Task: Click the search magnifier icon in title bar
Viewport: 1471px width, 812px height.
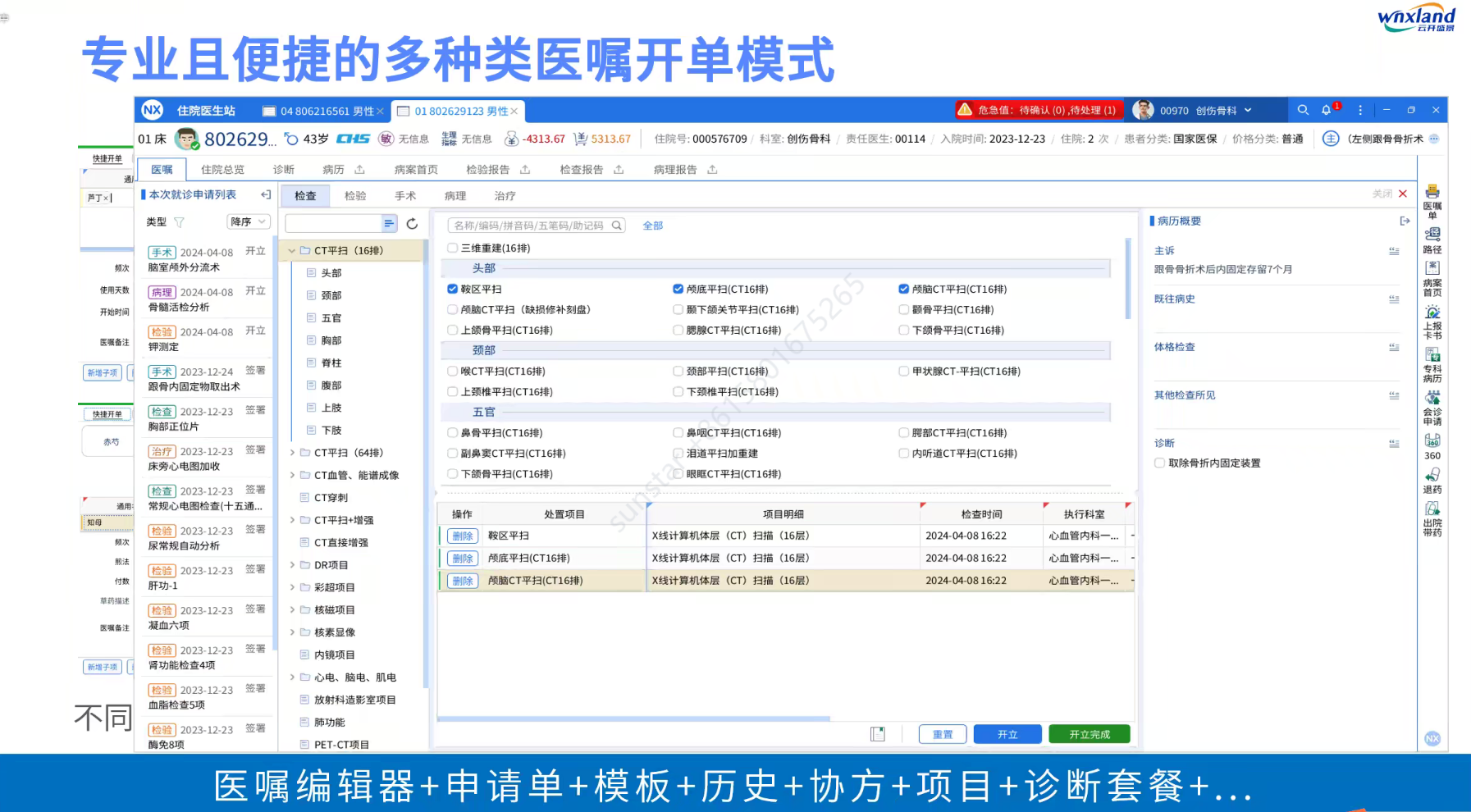Action: click(x=1302, y=110)
